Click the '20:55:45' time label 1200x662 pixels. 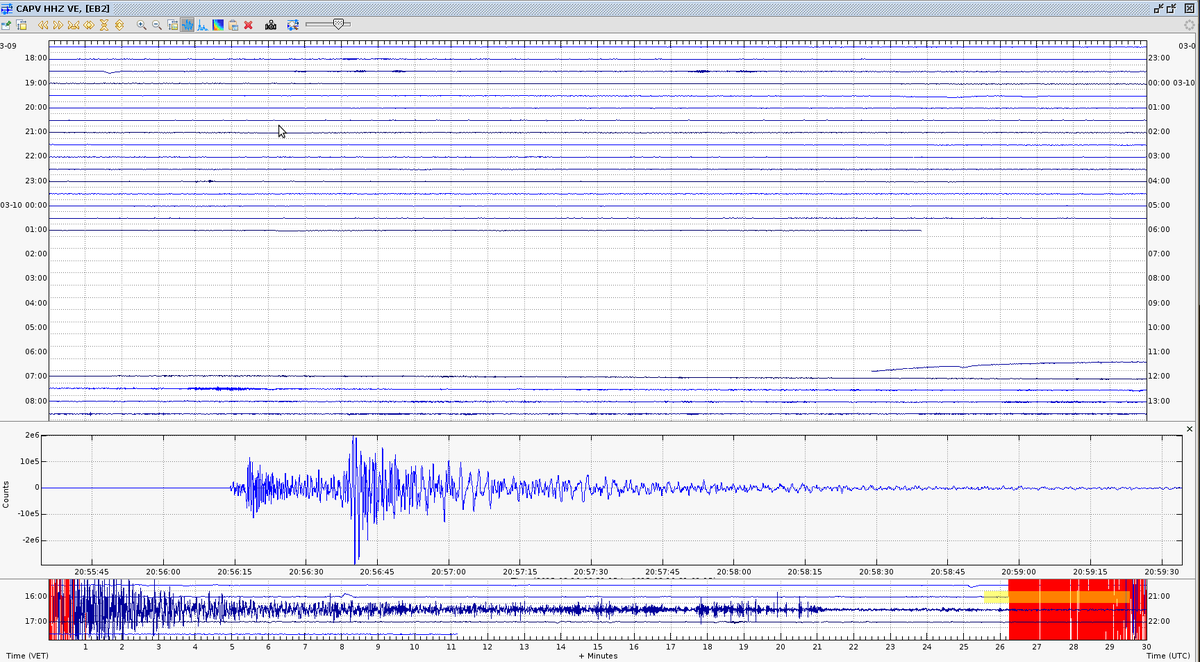click(92, 572)
